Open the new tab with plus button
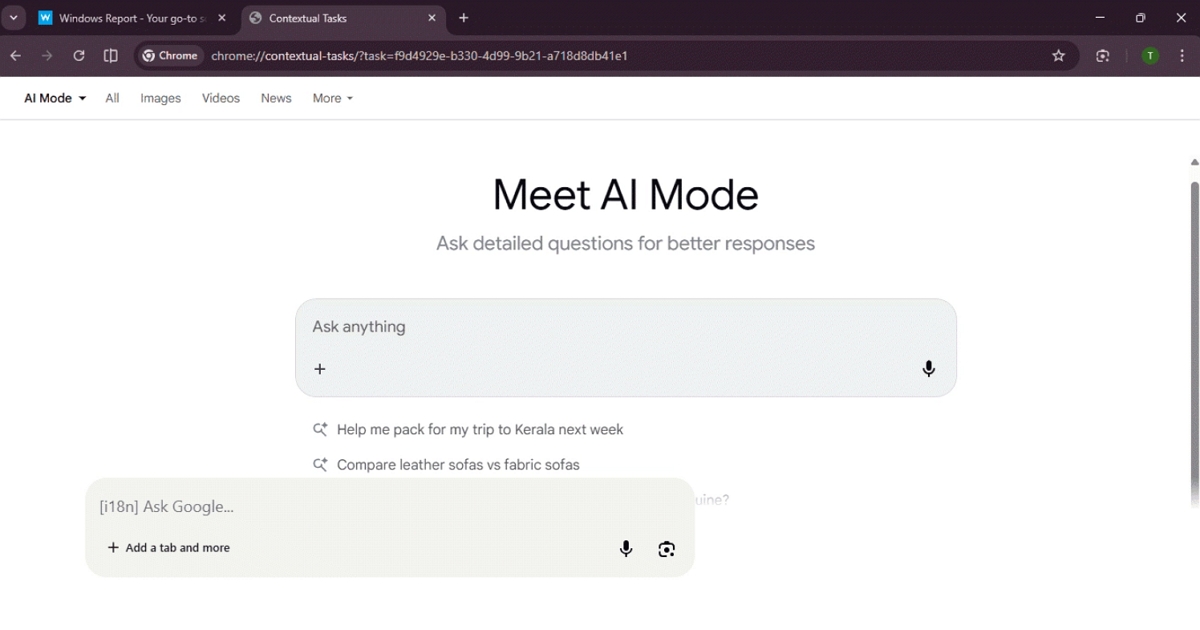1200x630 pixels. [463, 18]
